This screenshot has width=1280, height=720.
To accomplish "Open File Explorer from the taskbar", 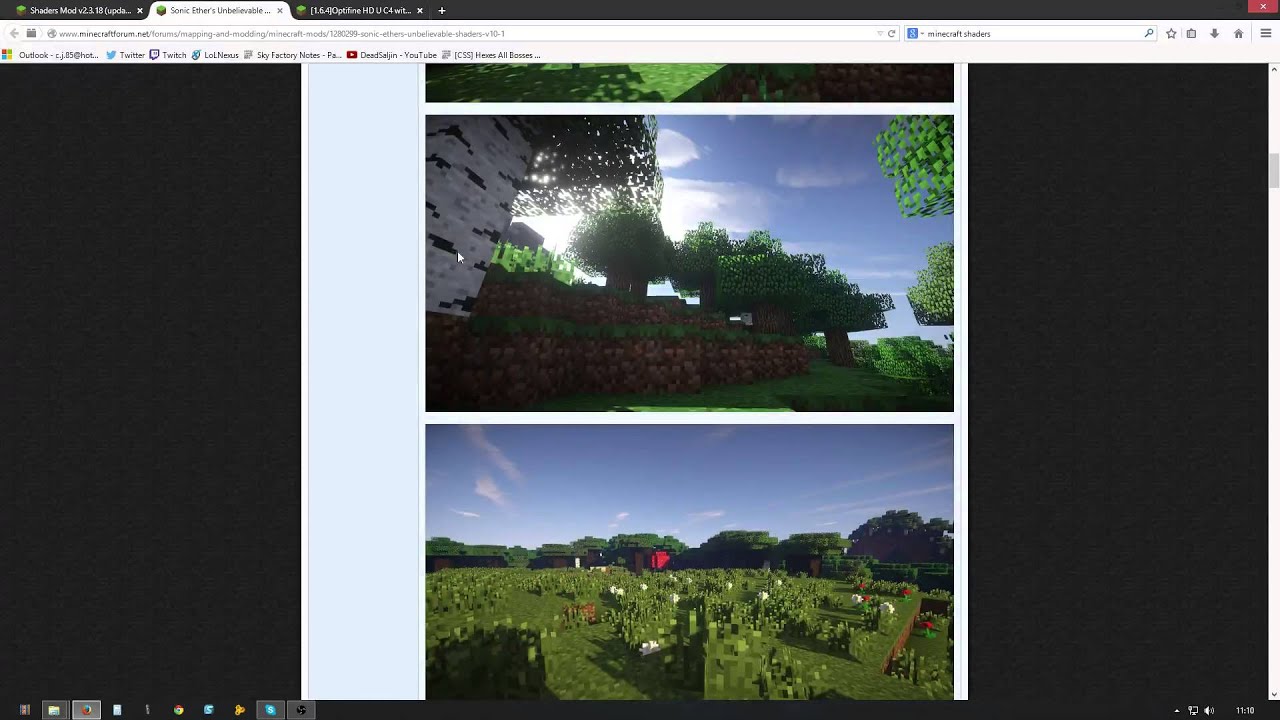I will point(54,710).
